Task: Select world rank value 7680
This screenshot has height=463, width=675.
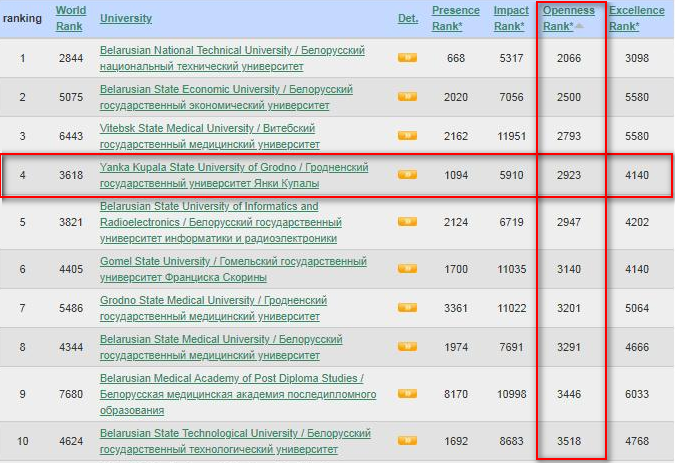Action: [x=71, y=394]
